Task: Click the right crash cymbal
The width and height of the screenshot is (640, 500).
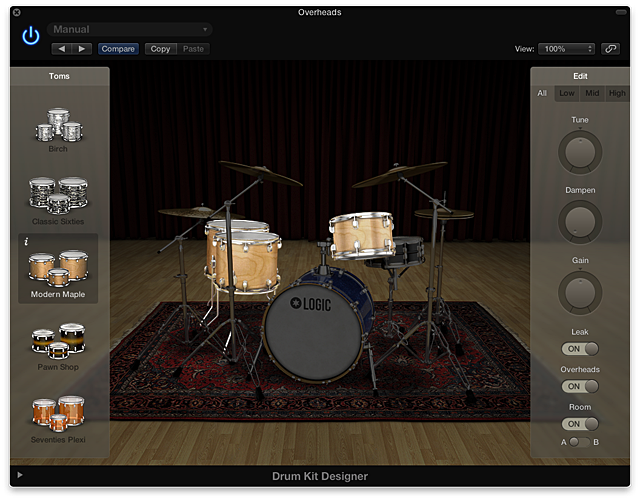Action: 399,174
